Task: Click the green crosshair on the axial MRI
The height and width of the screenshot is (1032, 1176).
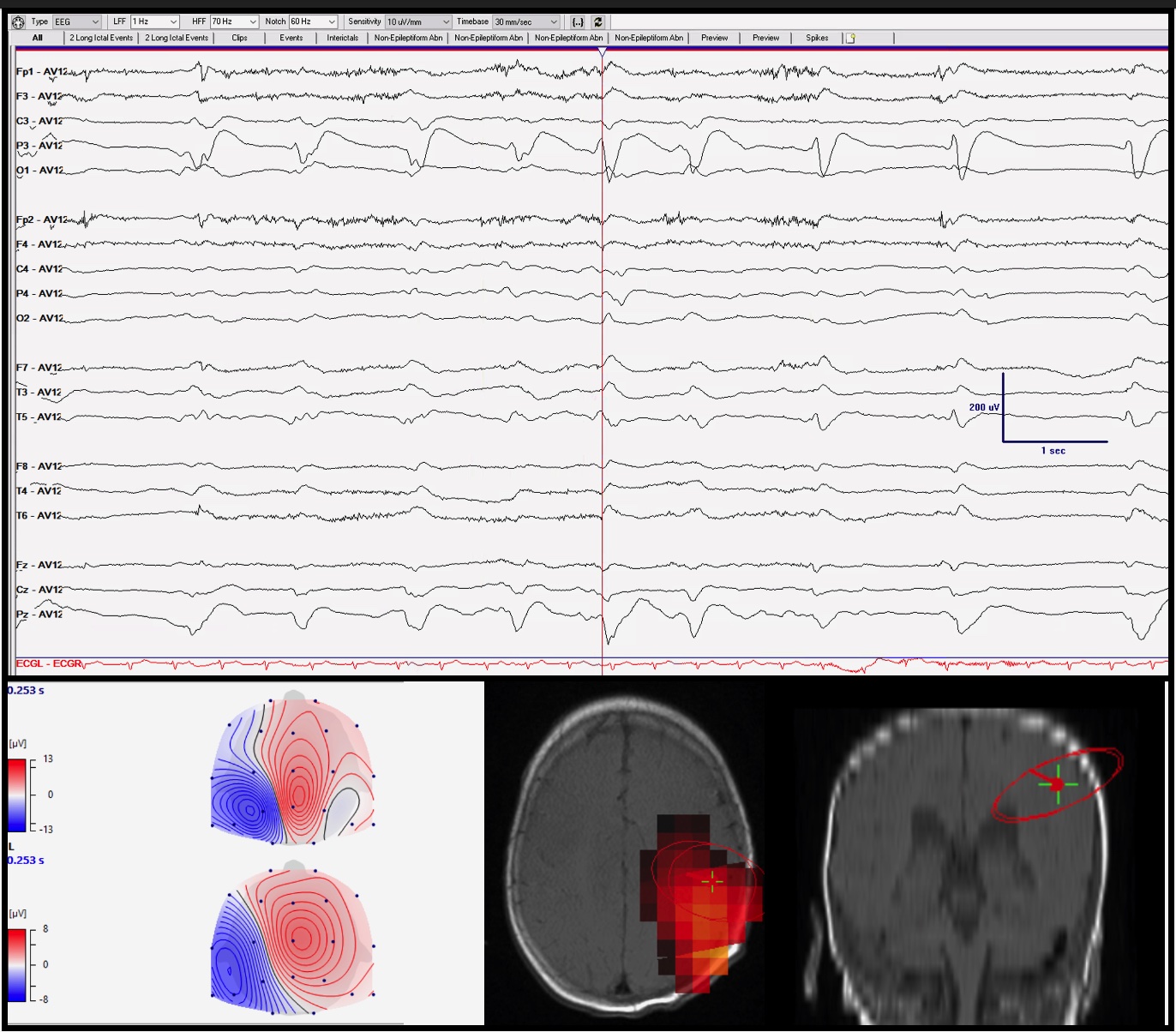Action: pyautogui.click(x=711, y=880)
